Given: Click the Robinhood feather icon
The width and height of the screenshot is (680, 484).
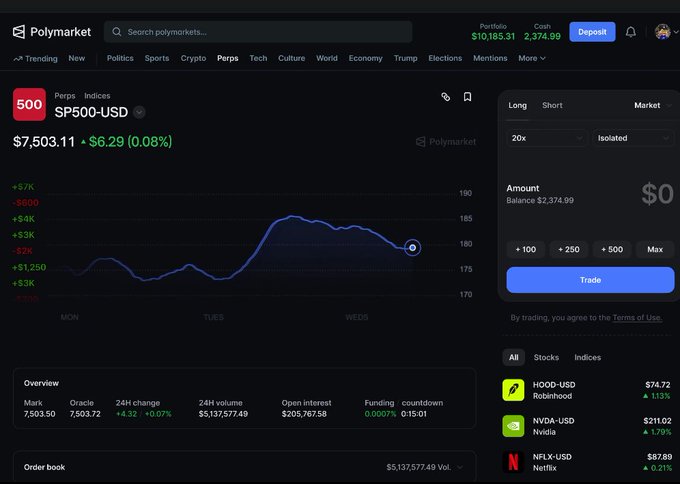Looking at the screenshot, I should click(513, 390).
